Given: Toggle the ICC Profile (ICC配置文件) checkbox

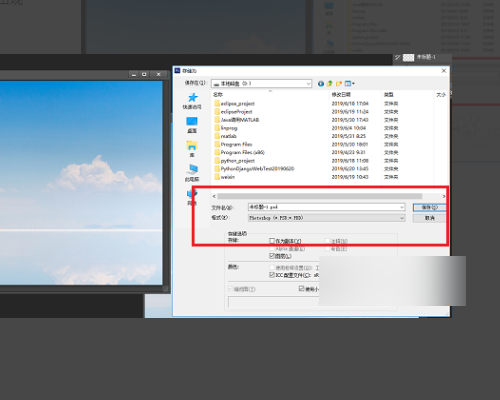Looking at the screenshot, I should [x=272, y=275].
